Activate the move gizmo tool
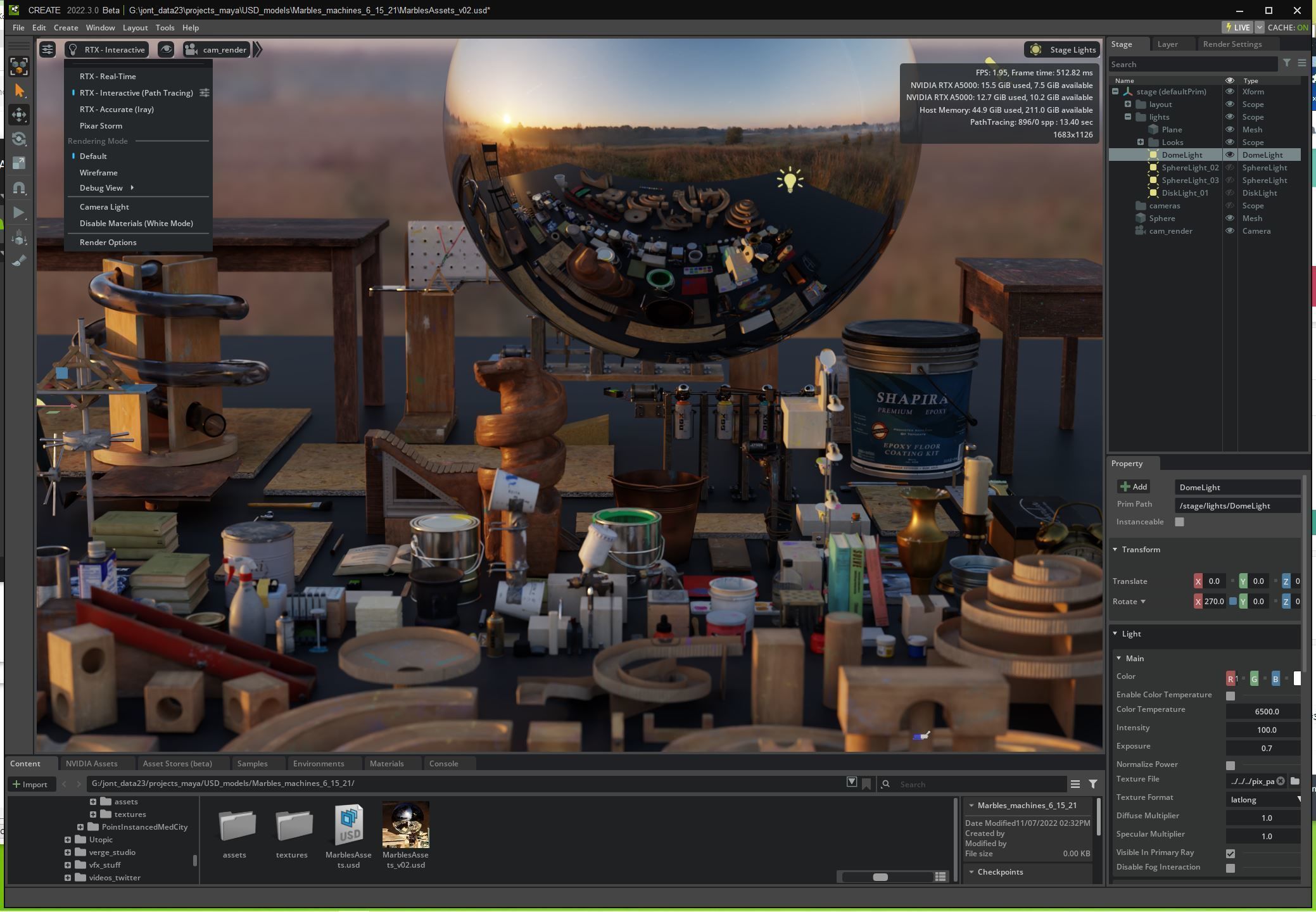 point(19,115)
